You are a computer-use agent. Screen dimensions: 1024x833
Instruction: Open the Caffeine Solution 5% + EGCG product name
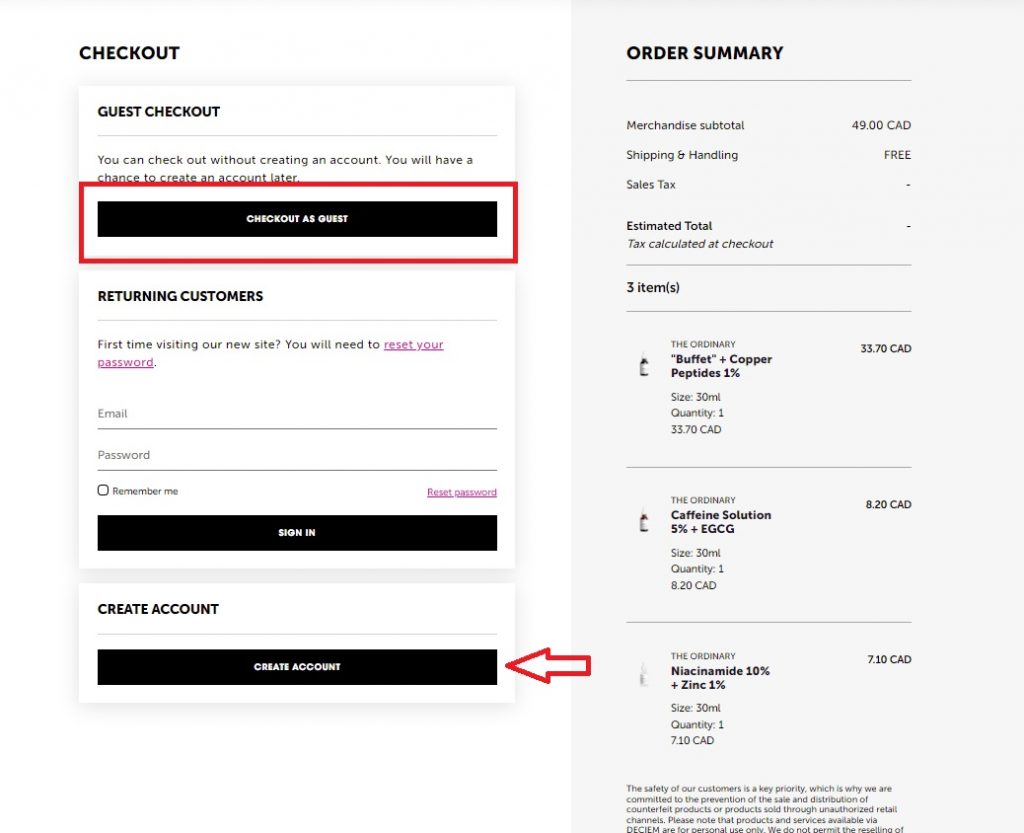[720, 522]
